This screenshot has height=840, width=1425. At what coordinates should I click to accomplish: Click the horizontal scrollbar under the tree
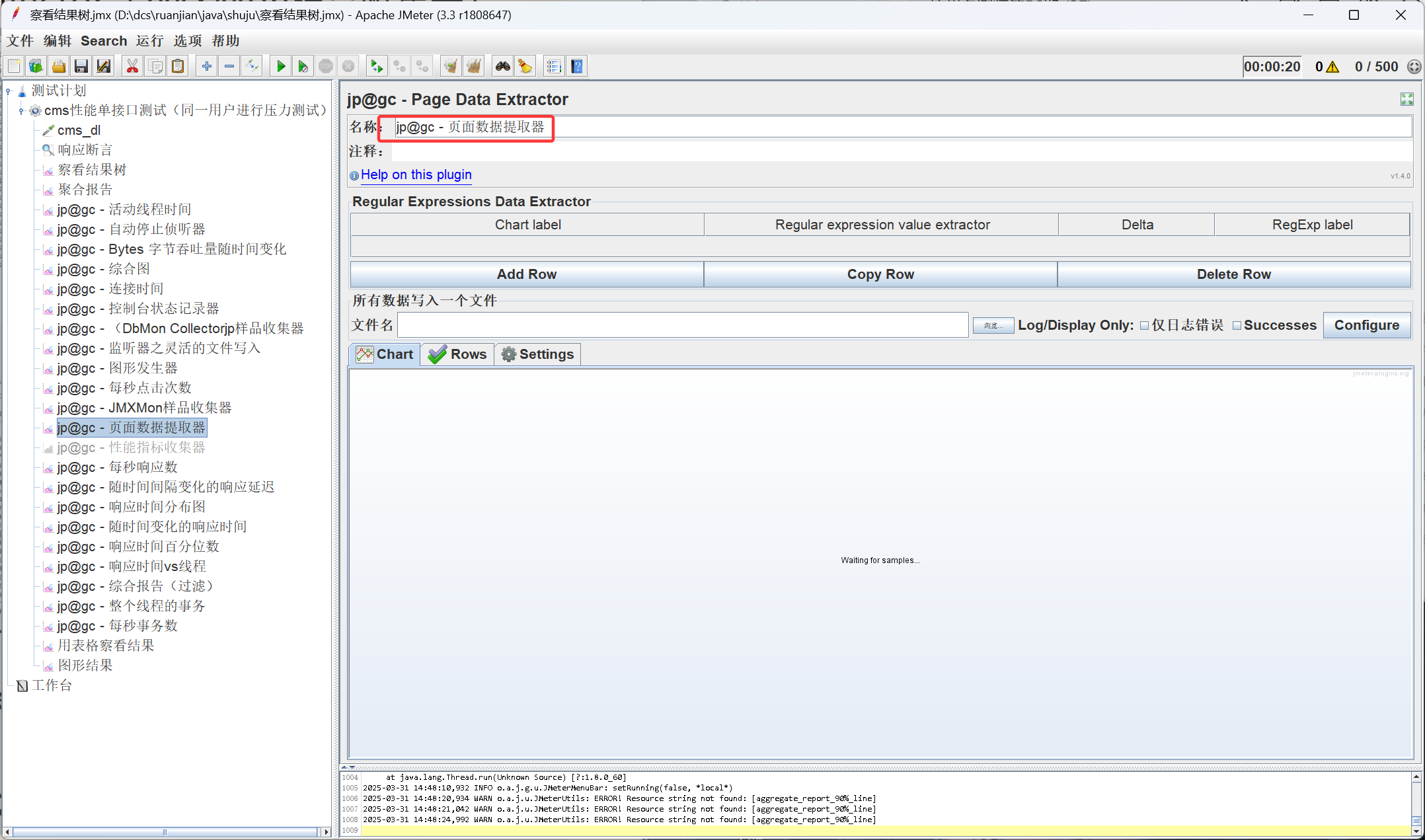(165, 832)
